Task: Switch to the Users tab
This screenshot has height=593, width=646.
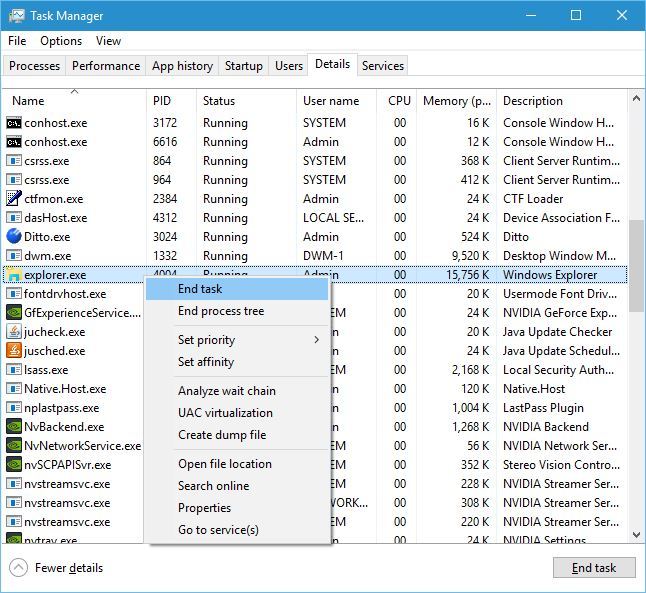Action: 289,66
